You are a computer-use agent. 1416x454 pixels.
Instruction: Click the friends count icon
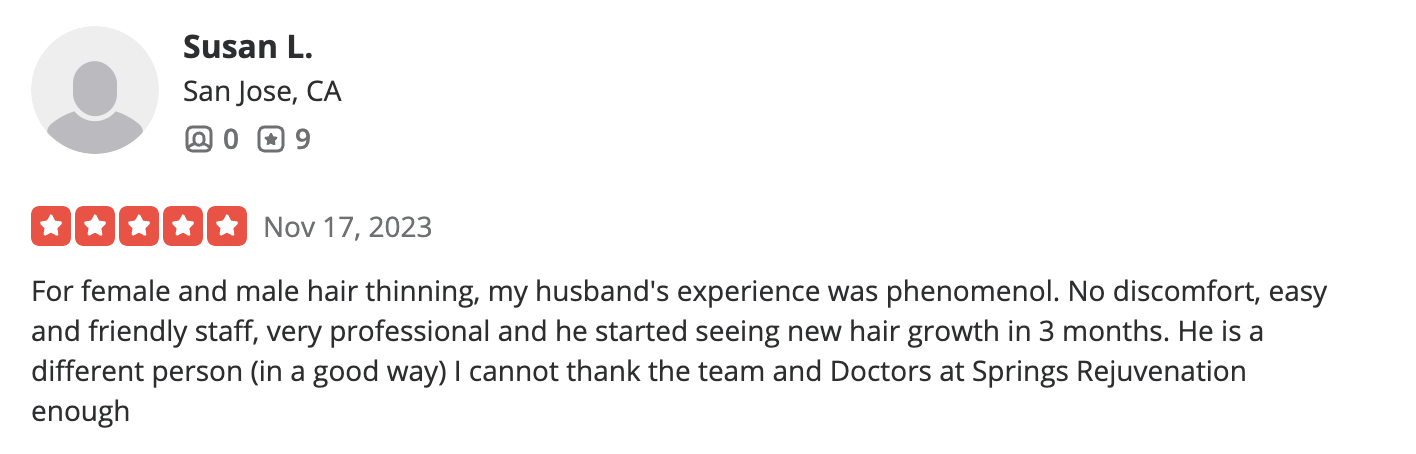[199, 139]
